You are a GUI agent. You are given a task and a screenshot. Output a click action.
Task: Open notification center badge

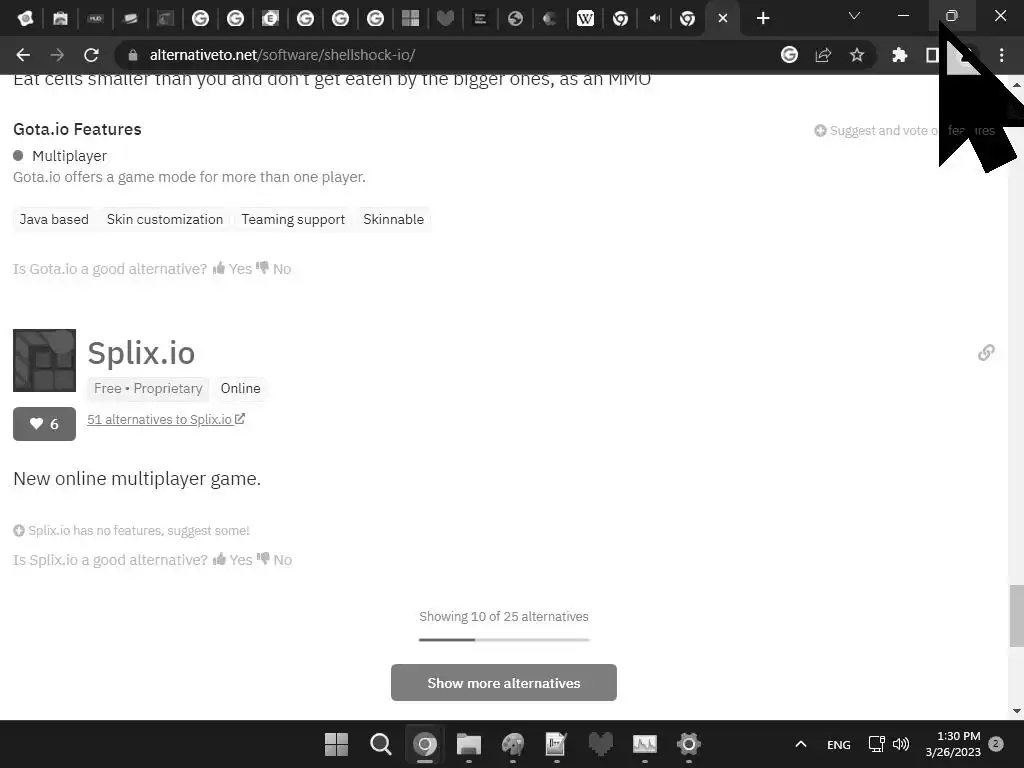tap(995, 743)
